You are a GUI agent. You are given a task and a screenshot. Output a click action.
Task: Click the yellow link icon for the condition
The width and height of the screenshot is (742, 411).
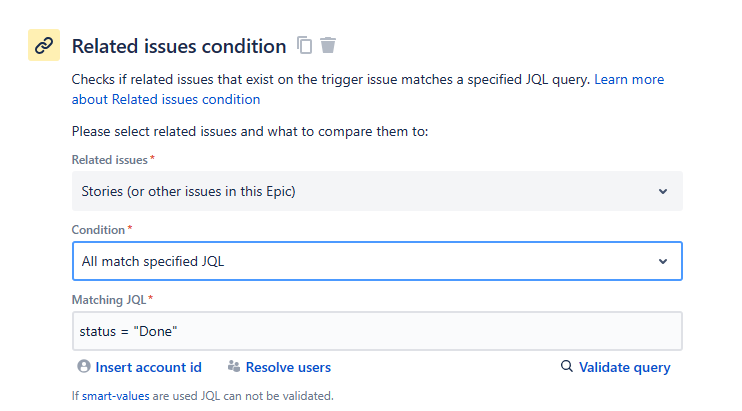point(44,45)
